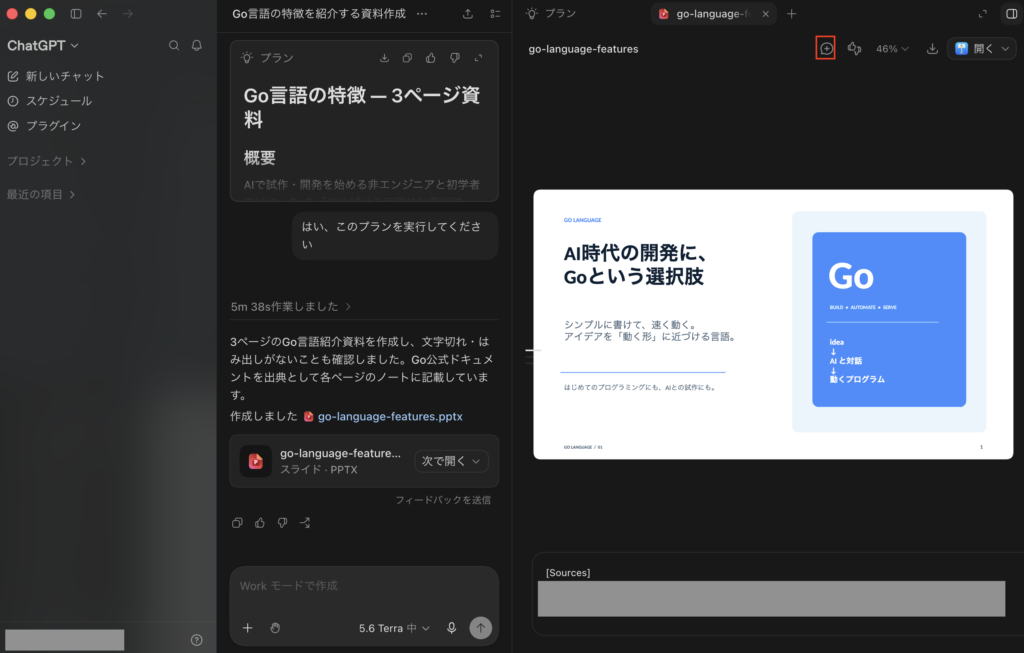The height and width of the screenshot is (653, 1024).
Task: Click フィードバックを送信 link
Action: coord(443,500)
